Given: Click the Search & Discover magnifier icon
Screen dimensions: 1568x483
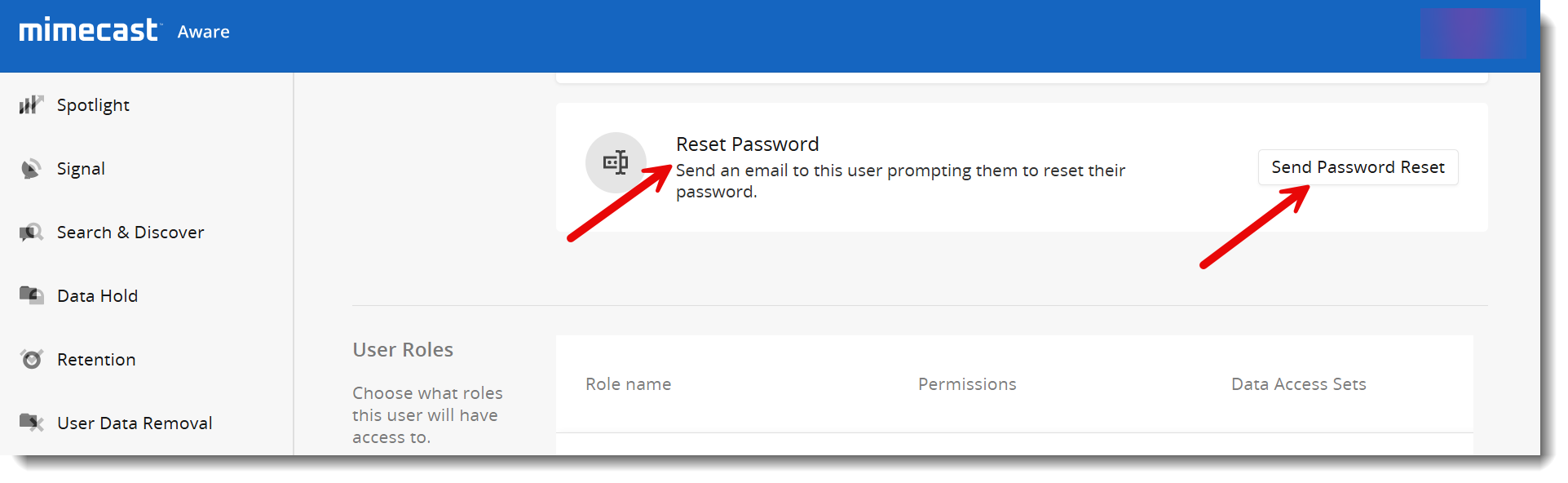Looking at the screenshot, I should coord(31,233).
